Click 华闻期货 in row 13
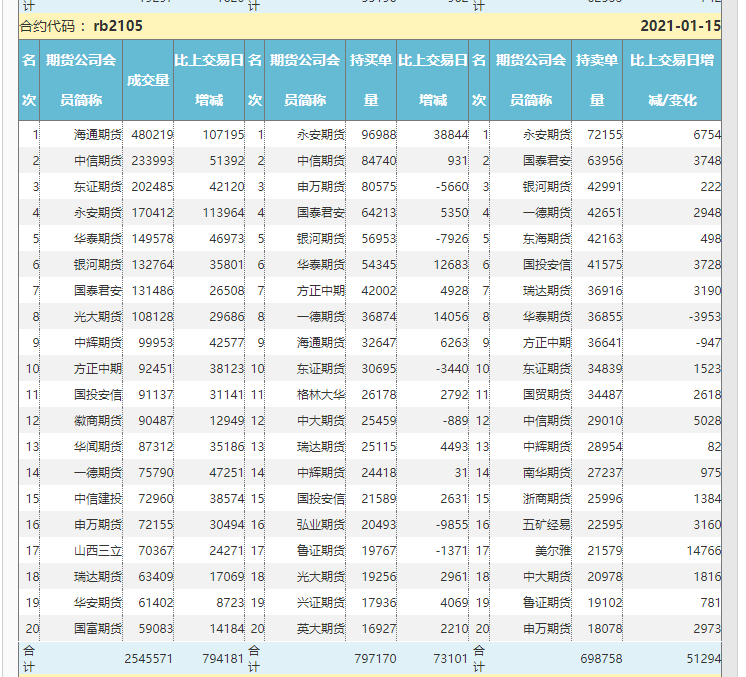 [x=98, y=447]
